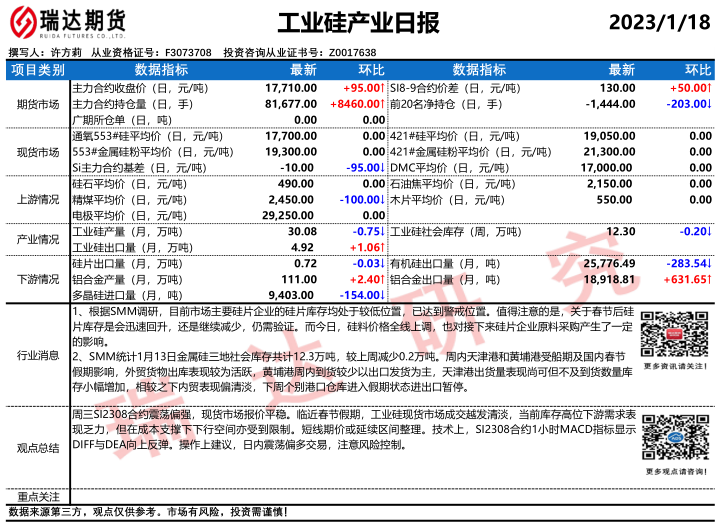Click the 现货市场 category cell
The width and height of the screenshot is (719, 526).
coord(37,152)
